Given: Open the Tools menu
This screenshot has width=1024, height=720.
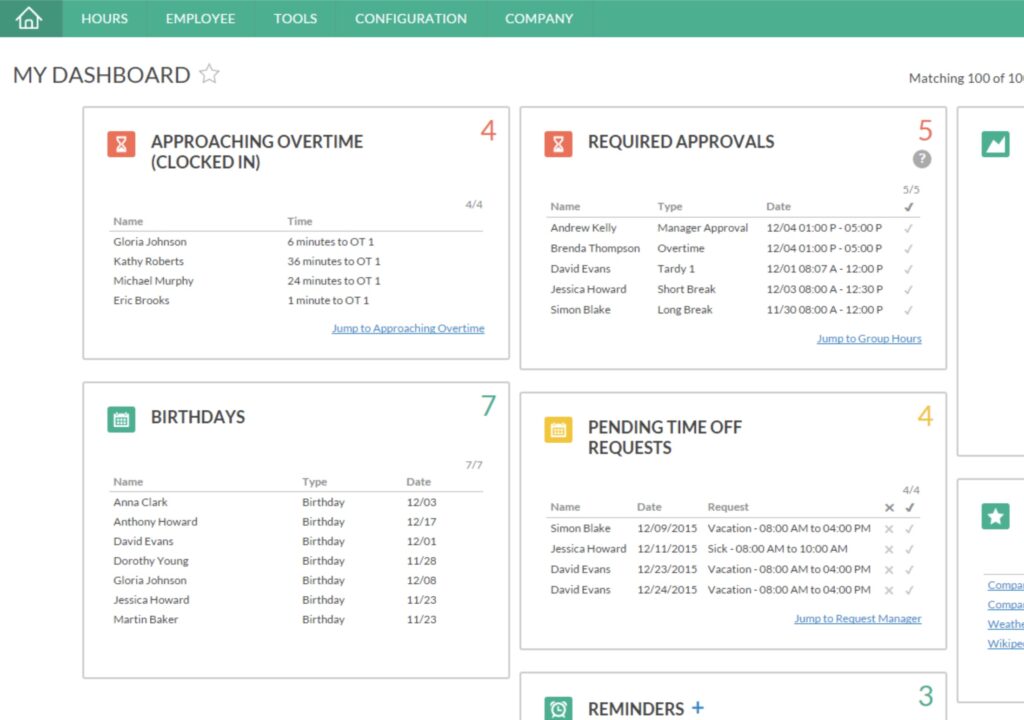Looking at the screenshot, I should click(x=295, y=18).
